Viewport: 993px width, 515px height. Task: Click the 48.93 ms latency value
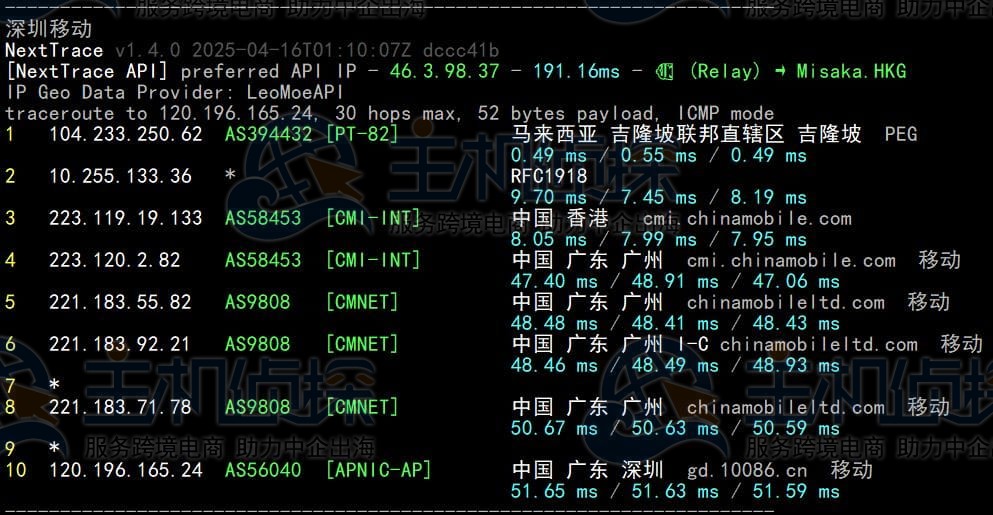pyautogui.click(x=796, y=366)
